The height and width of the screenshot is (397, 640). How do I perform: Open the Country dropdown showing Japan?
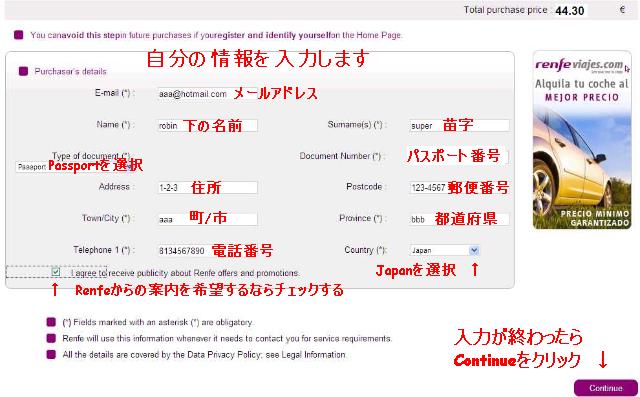pos(444,250)
